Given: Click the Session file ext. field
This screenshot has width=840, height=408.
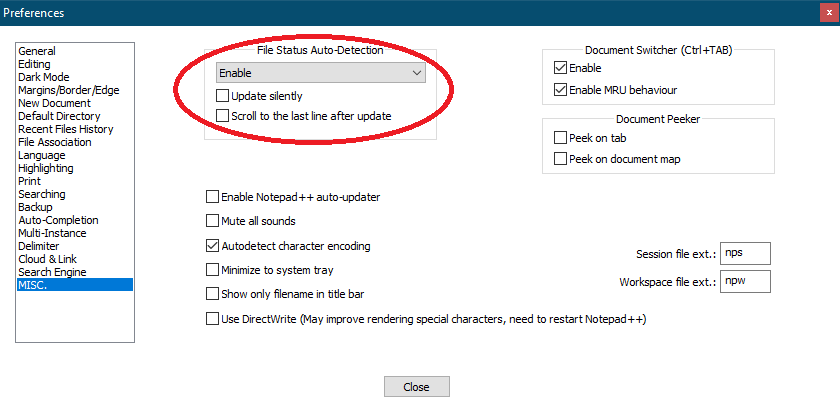Looking at the screenshot, I should tap(745, 253).
